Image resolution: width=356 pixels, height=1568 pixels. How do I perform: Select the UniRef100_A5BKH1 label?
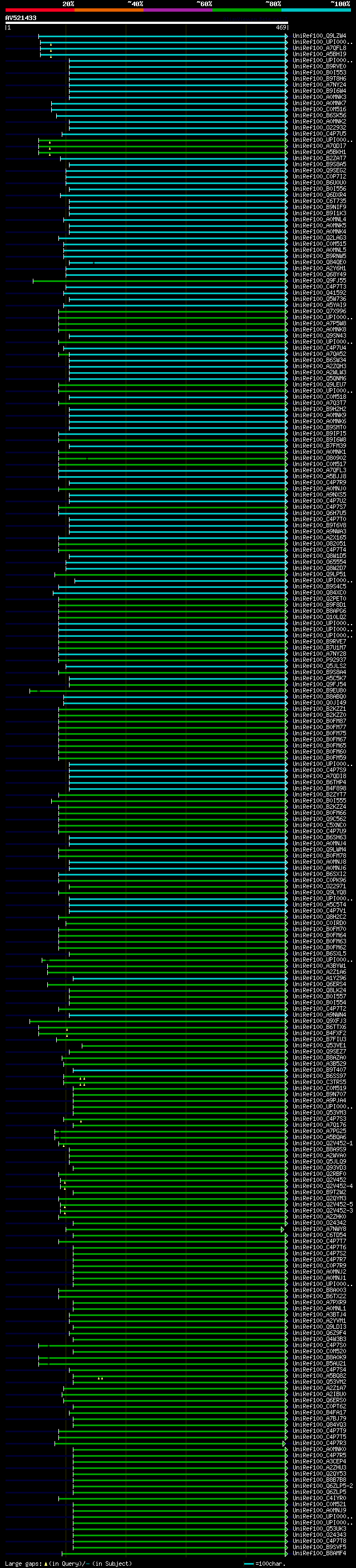pyautogui.click(x=319, y=152)
